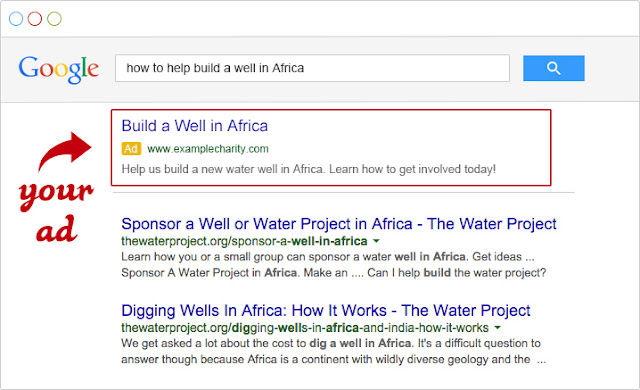Expand dropdown arrow next to digging-wells URL
Image resolution: width=640 pixels, height=390 pixels.
(x=497, y=328)
